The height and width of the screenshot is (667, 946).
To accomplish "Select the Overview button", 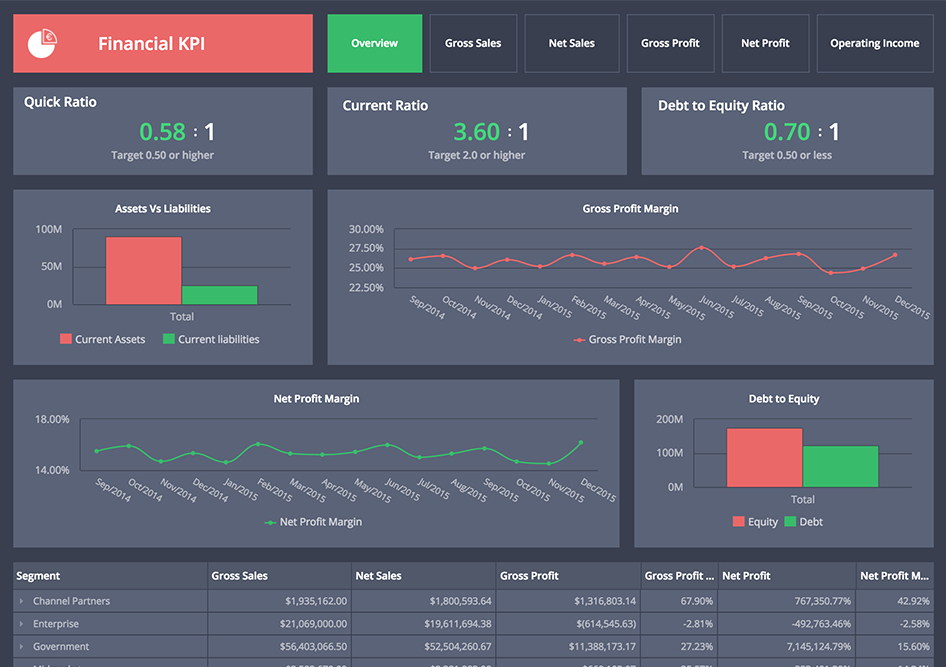I will tap(374, 43).
